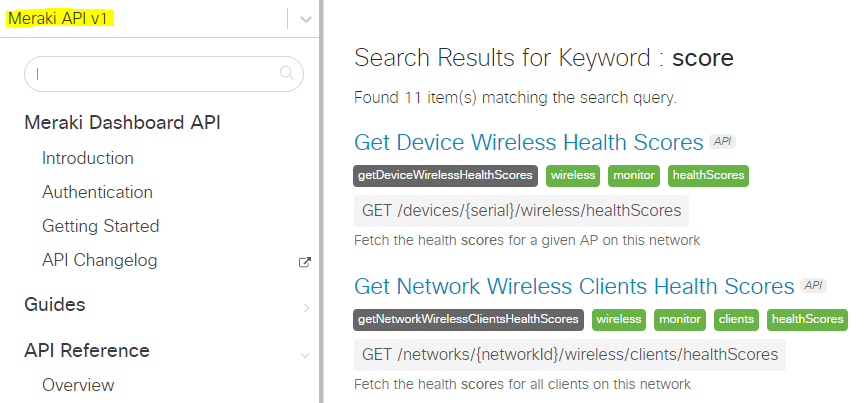The height and width of the screenshot is (403, 866).
Task: Click inside the sidebar search field
Action: point(150,73)
